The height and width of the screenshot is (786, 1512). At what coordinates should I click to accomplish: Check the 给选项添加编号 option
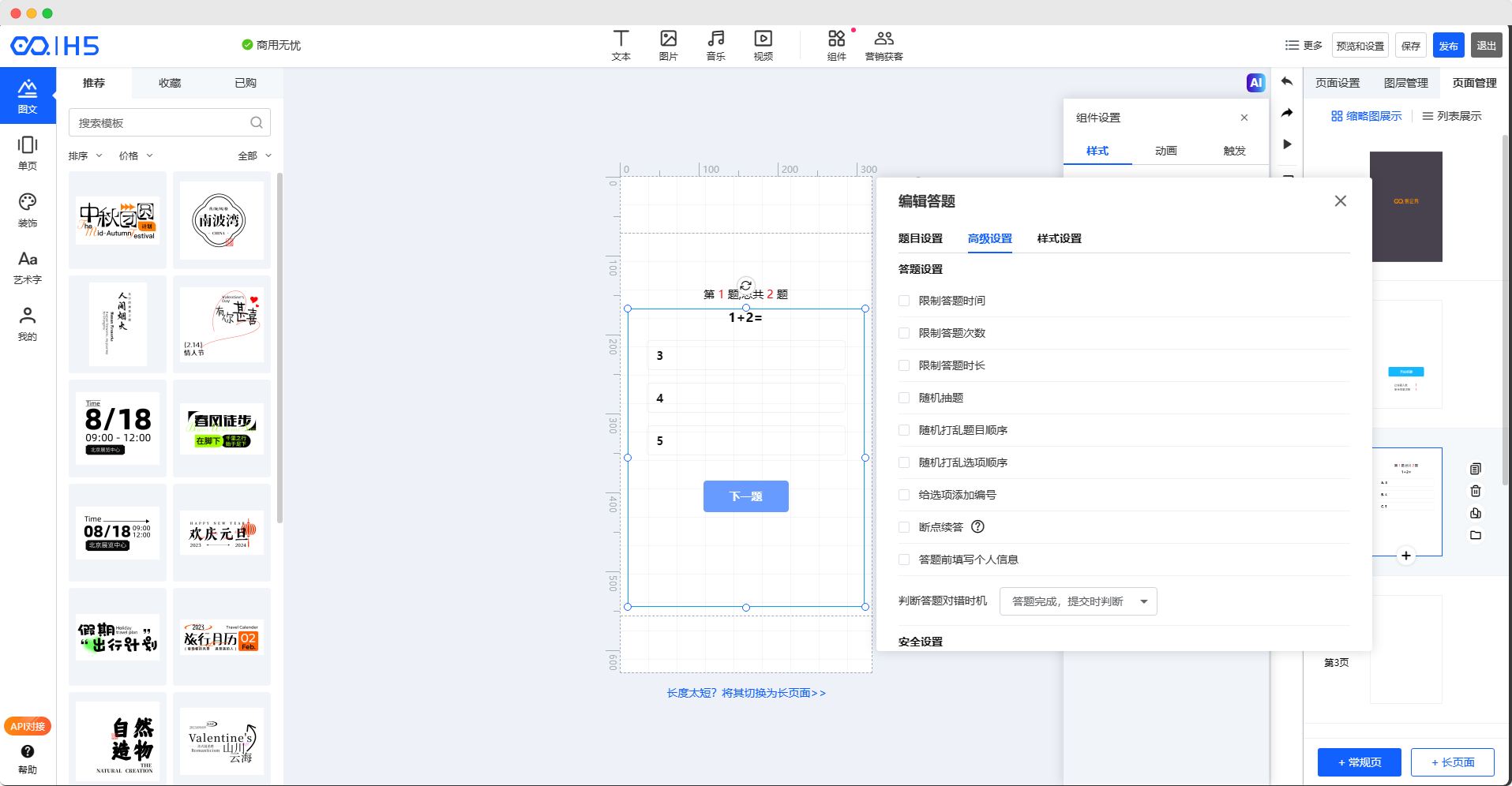pos(904,495)
